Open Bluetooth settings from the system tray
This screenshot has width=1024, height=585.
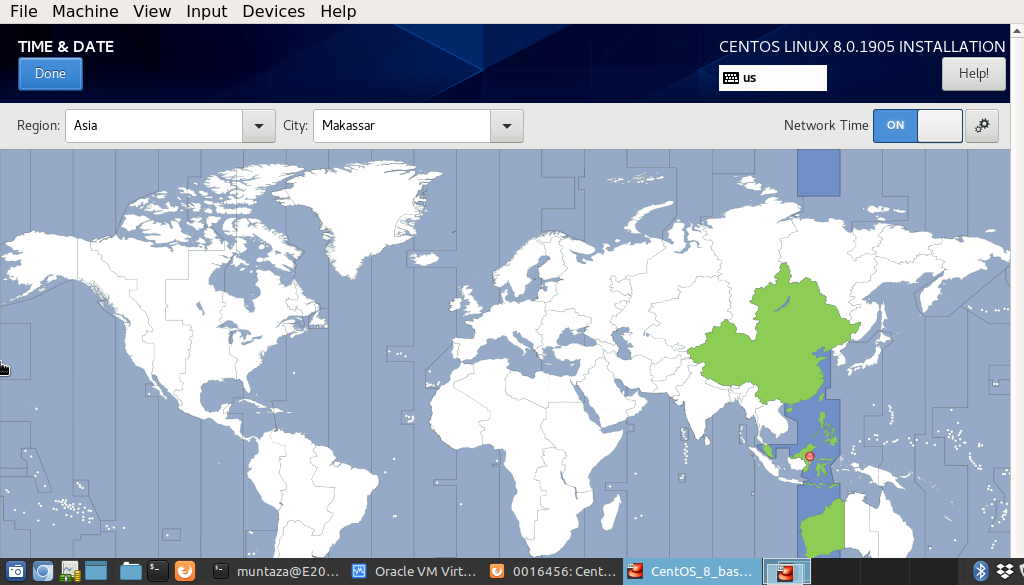coord(981,571)
